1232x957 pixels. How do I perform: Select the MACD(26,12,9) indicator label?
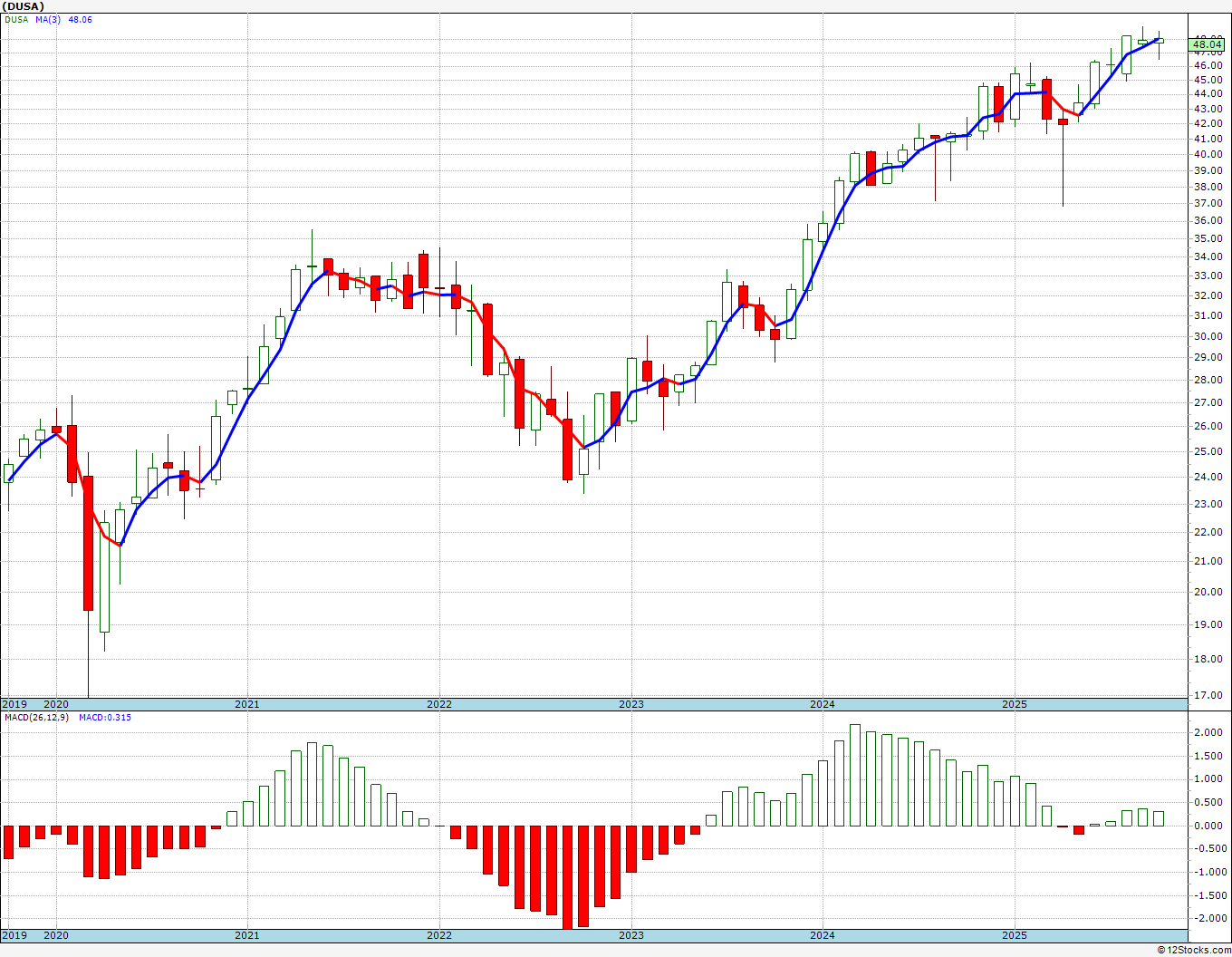click(36, 718)
